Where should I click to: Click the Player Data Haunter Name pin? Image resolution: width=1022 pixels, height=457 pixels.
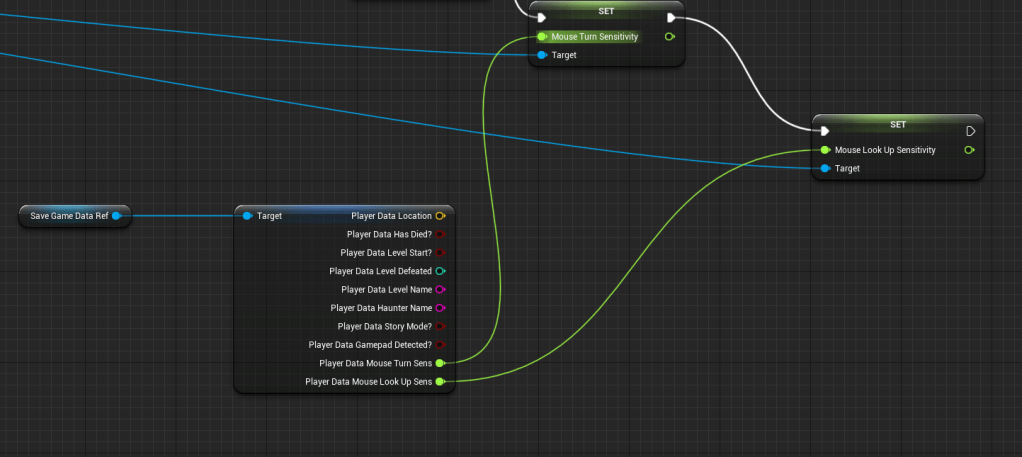(440, 308)
